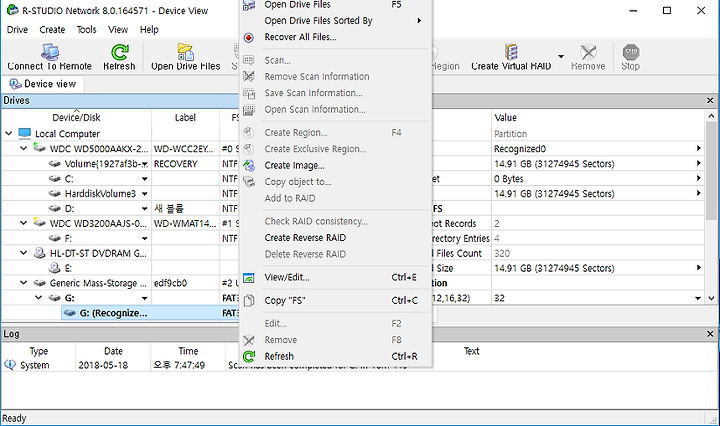This screenshot has width=720, height=426.
Task: Click the Log Date column header
Action: point(113,351)
